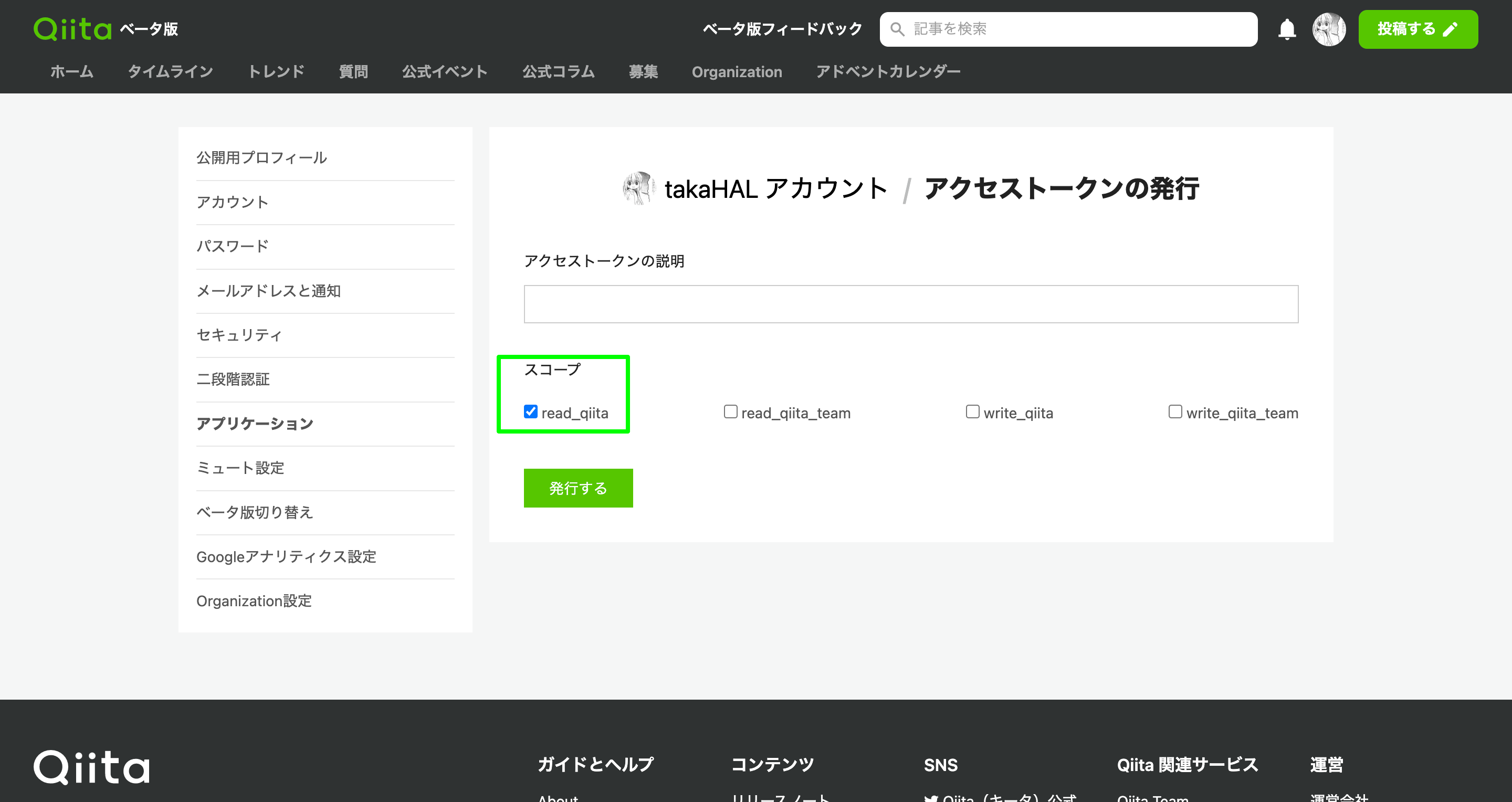
Task: Open Googleアナリティクス設定 in sidebar
Action: click(x=286, y=557)
